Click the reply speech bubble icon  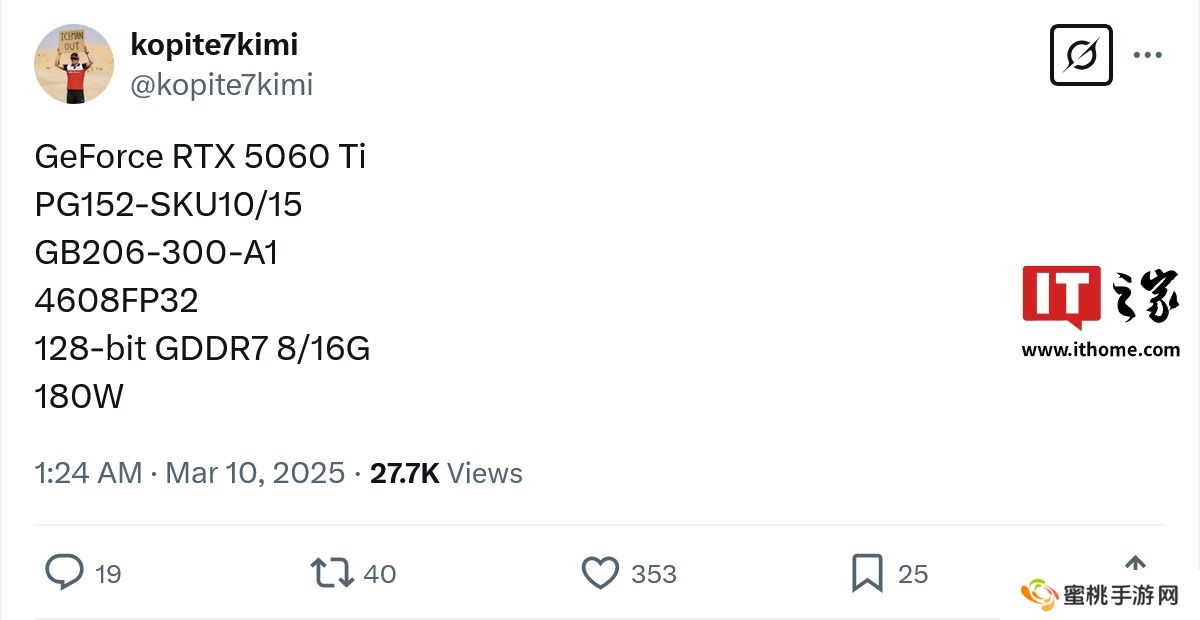coord(64,573)
